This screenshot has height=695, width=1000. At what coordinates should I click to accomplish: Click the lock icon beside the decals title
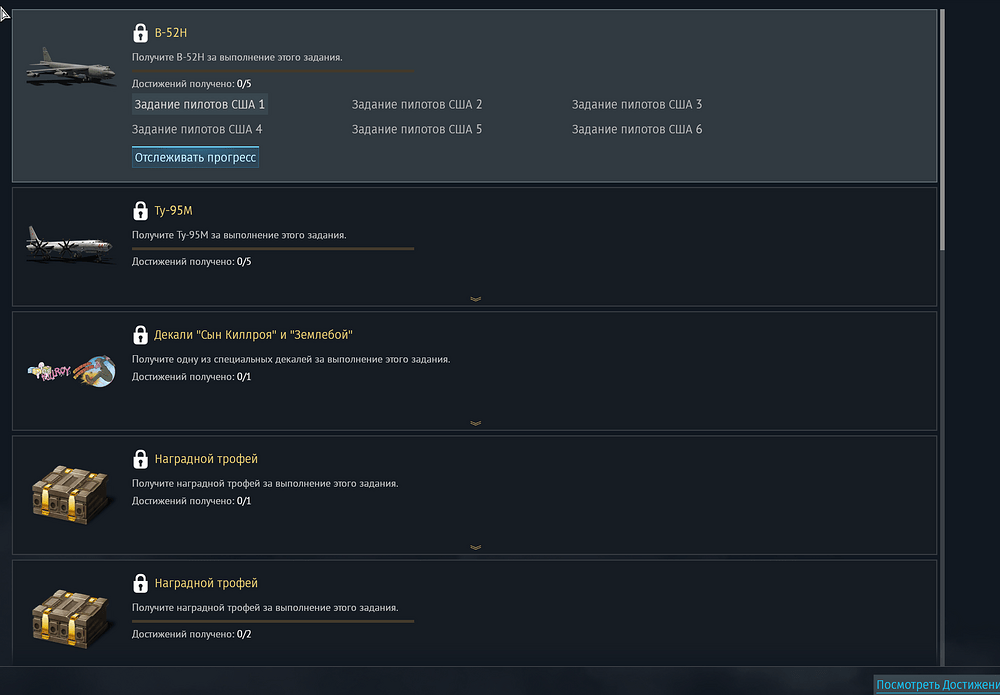pyautogui.click(x=140, y=335)
